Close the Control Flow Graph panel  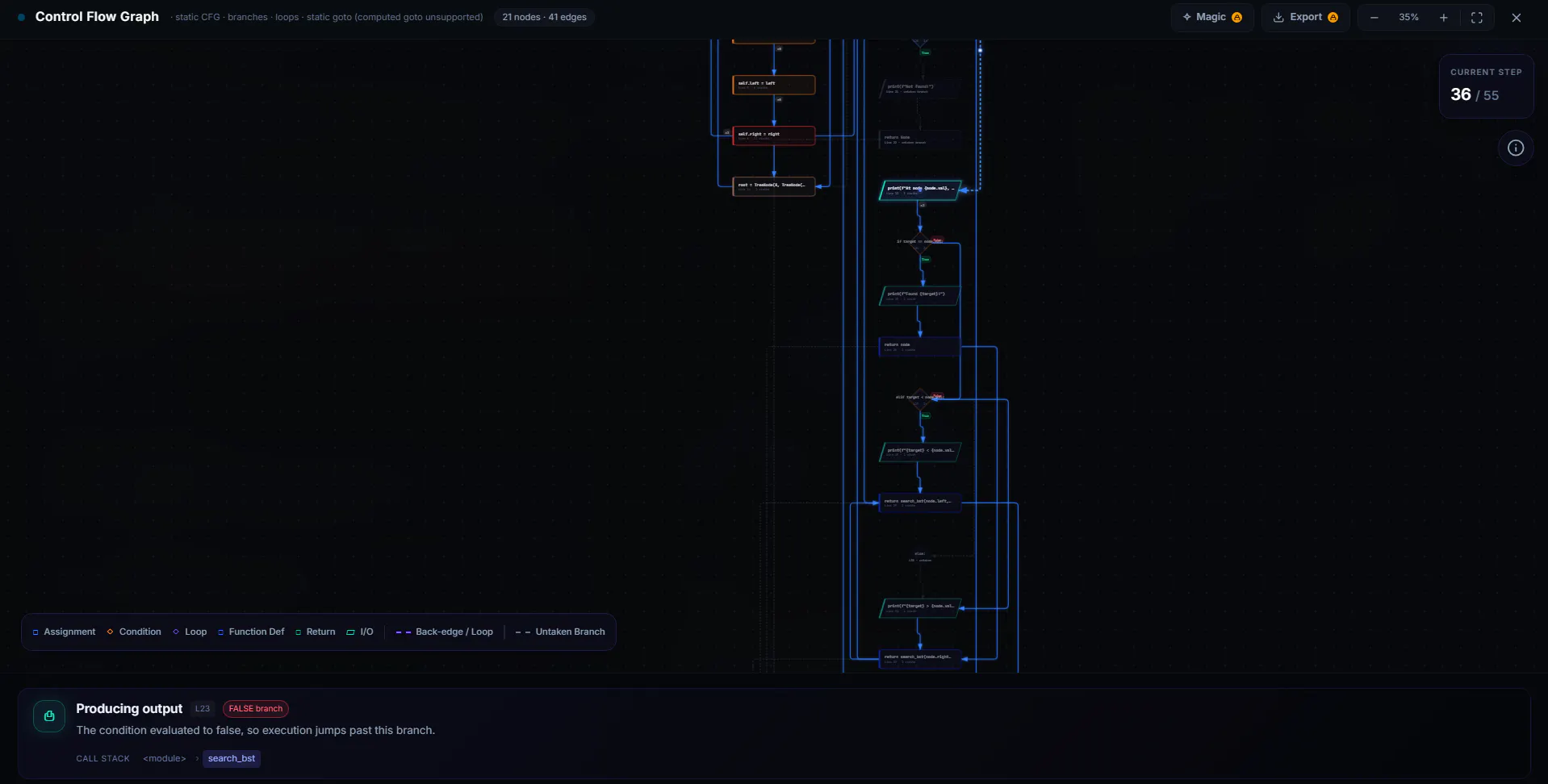click(1516, 18)
